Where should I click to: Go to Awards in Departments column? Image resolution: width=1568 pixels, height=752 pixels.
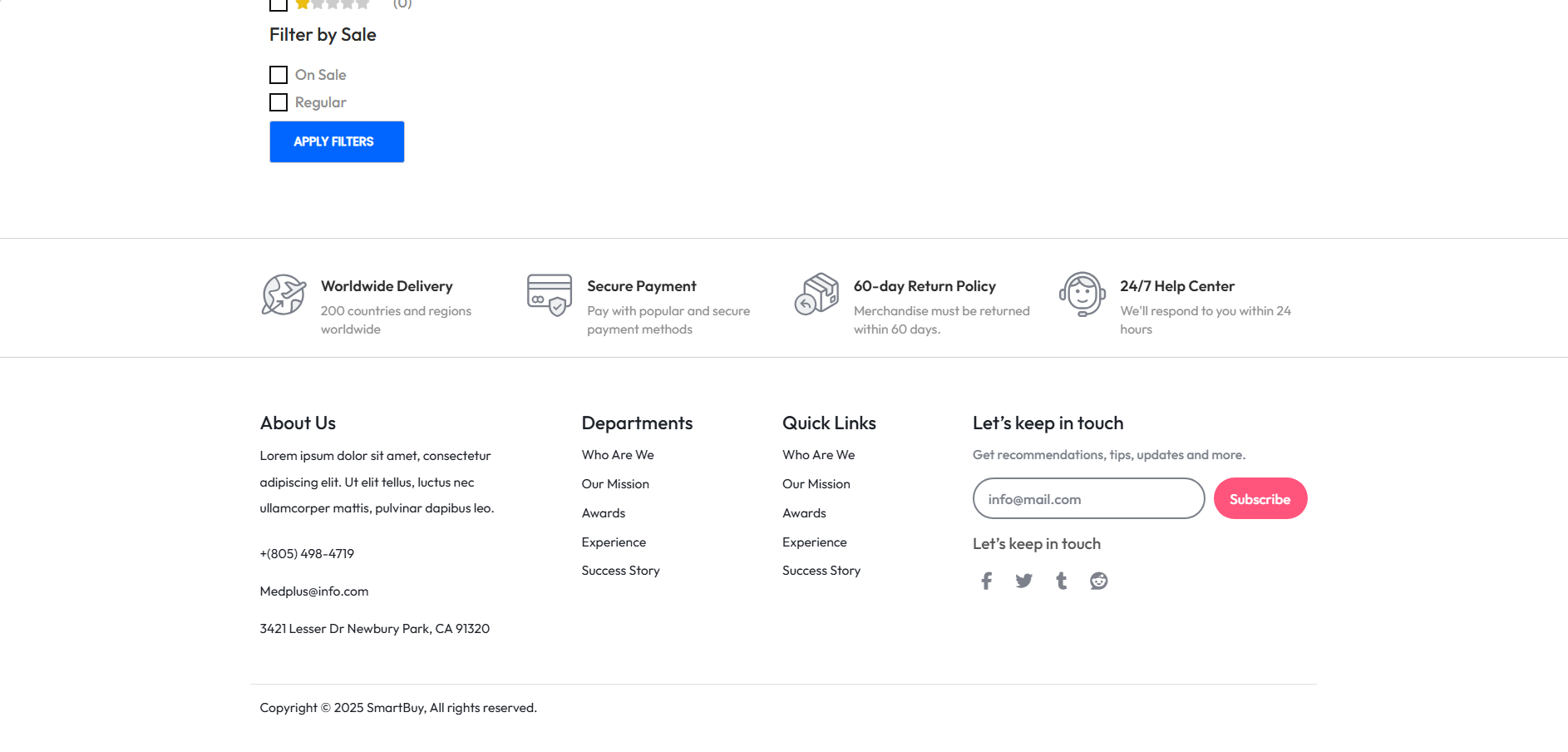click(x=603, y=513)
